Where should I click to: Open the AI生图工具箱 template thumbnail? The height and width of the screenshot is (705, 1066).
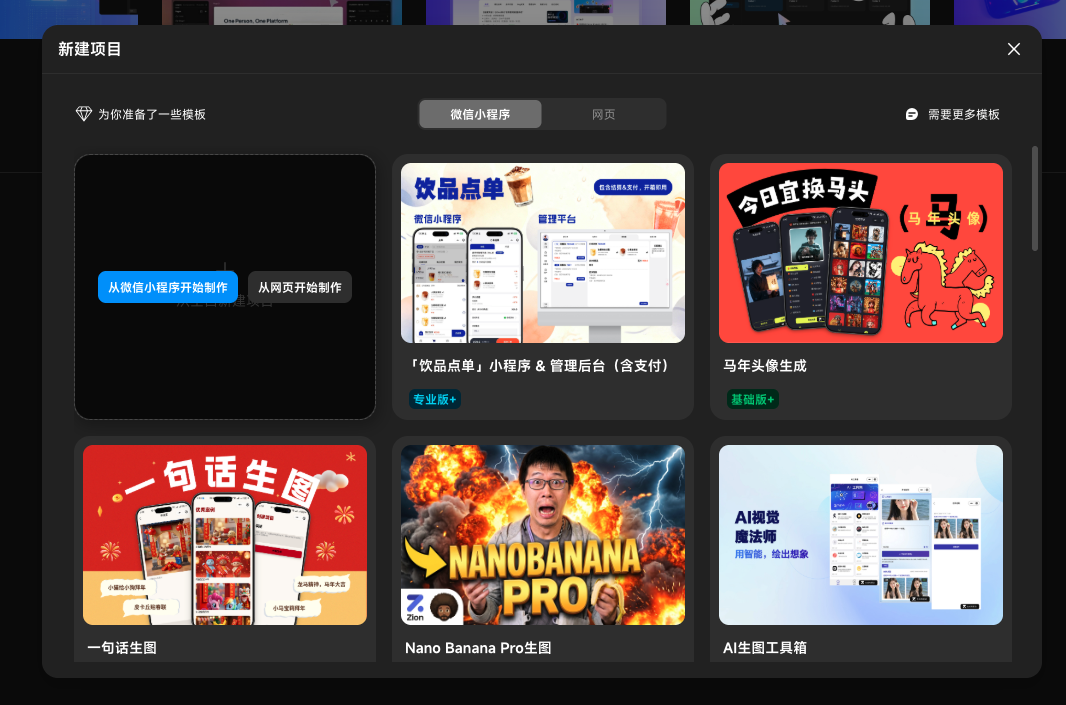tap(860, 535)
